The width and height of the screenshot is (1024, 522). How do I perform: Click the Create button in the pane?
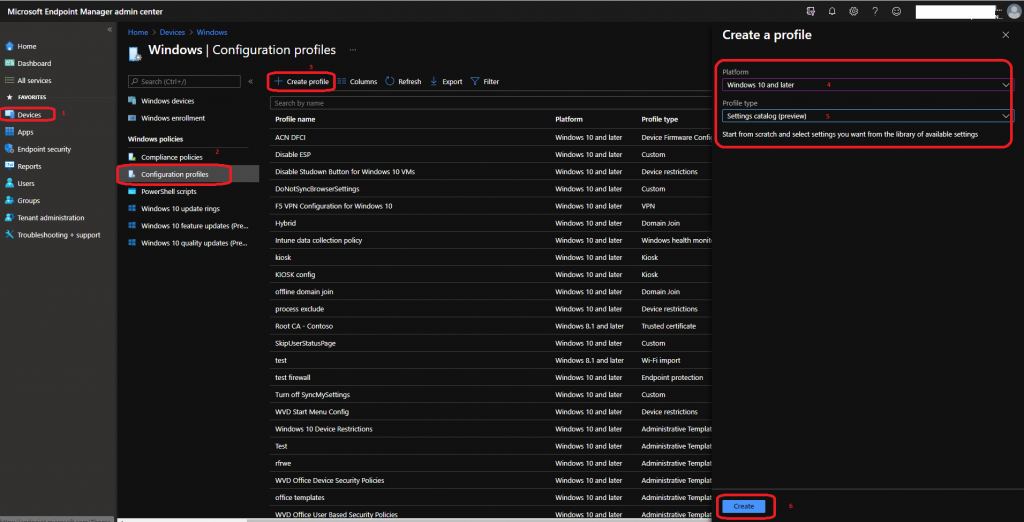(744, 506)
